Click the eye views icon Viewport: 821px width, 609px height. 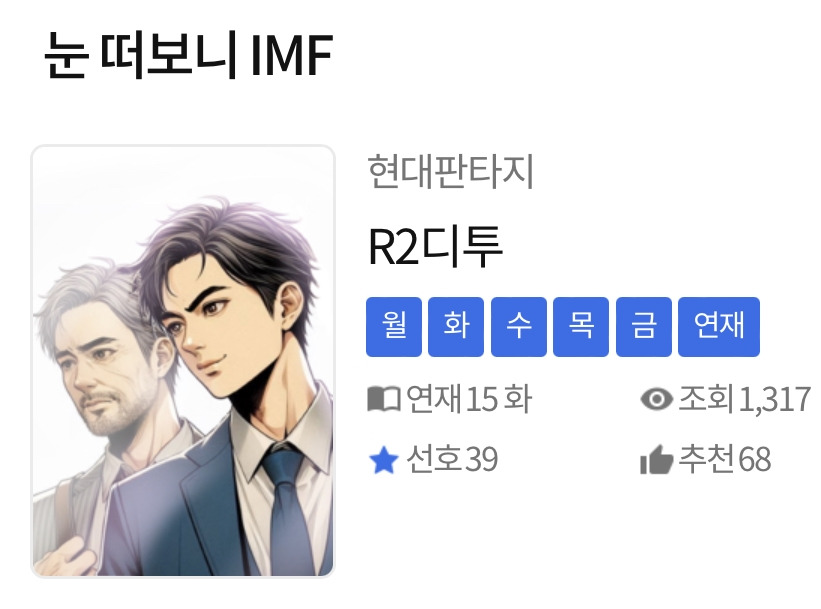[657, 399]
